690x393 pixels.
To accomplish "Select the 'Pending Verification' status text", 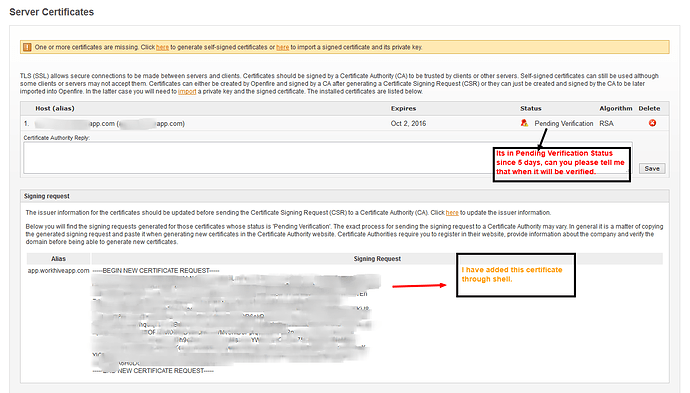I will pyautogui.click(x=564, y=124).
